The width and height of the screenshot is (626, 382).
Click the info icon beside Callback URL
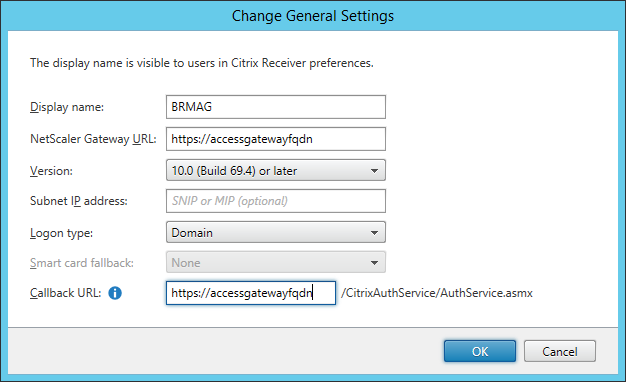115,293
